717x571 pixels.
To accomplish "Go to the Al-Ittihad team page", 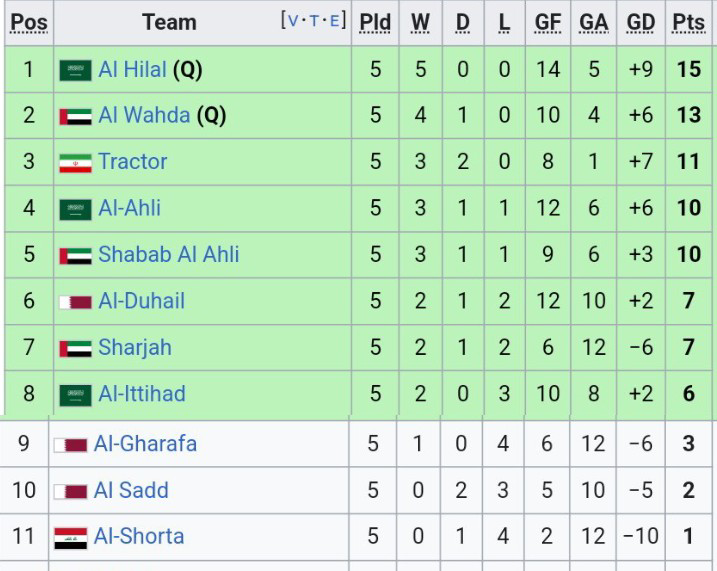I will [x=141, y=393].
